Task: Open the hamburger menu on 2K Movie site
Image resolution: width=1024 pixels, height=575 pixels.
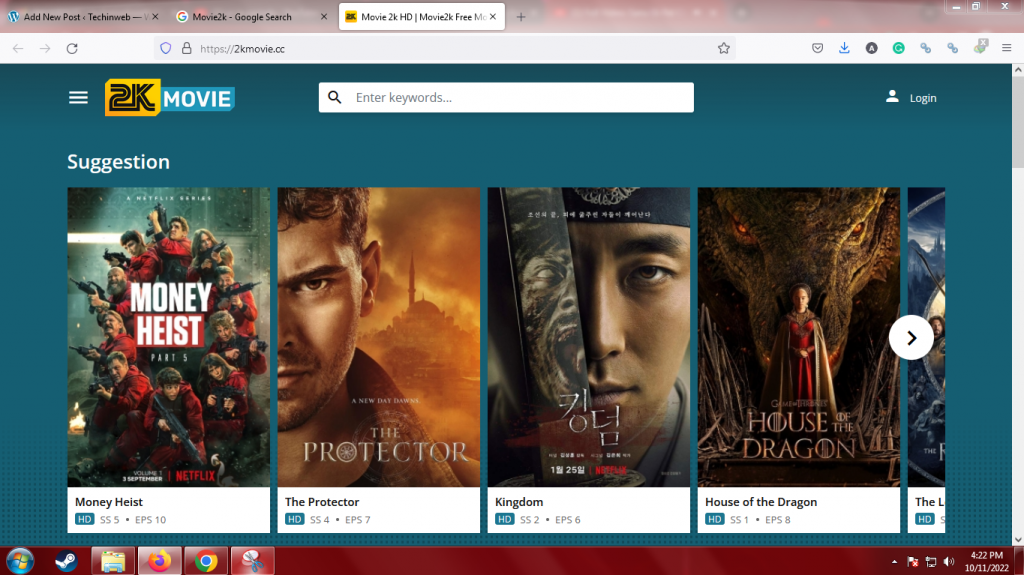Action: (x=78, y=97)
